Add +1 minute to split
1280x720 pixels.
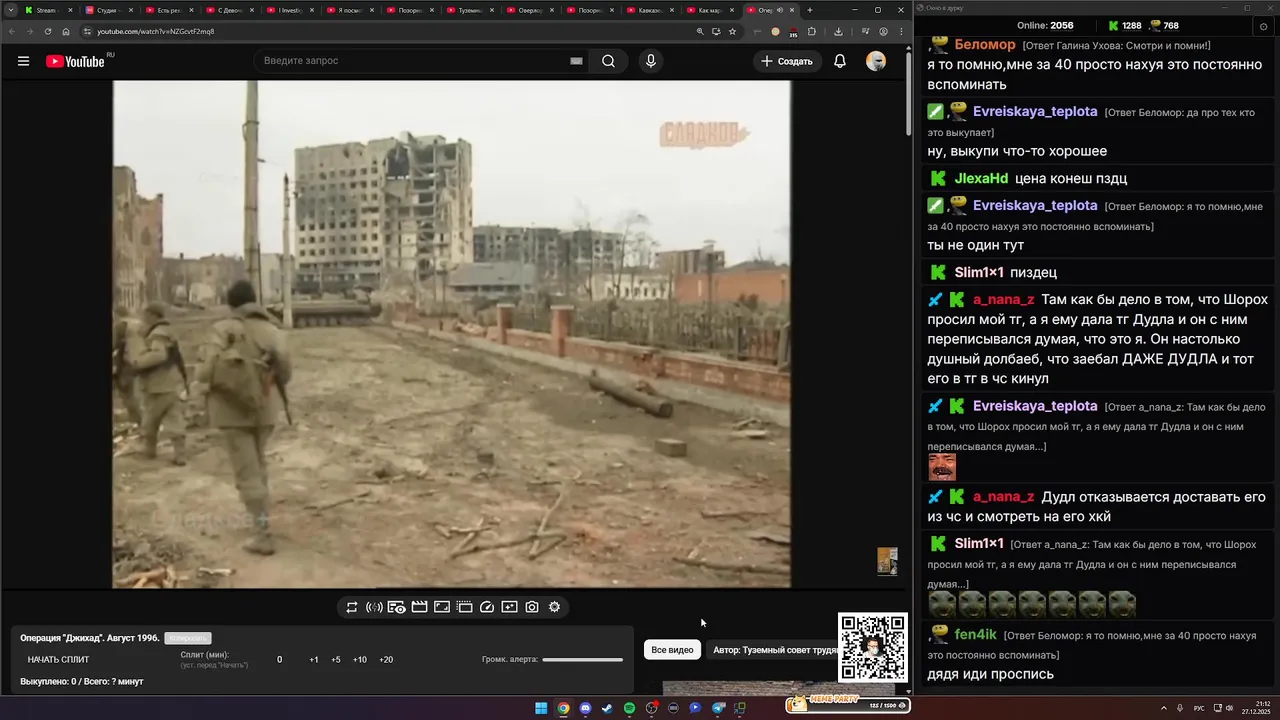[x=314, y=660]
